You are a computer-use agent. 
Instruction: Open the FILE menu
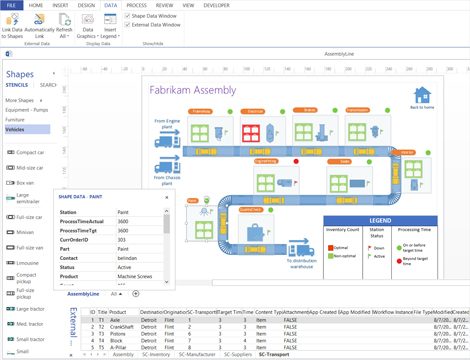(x=11, y=5)
